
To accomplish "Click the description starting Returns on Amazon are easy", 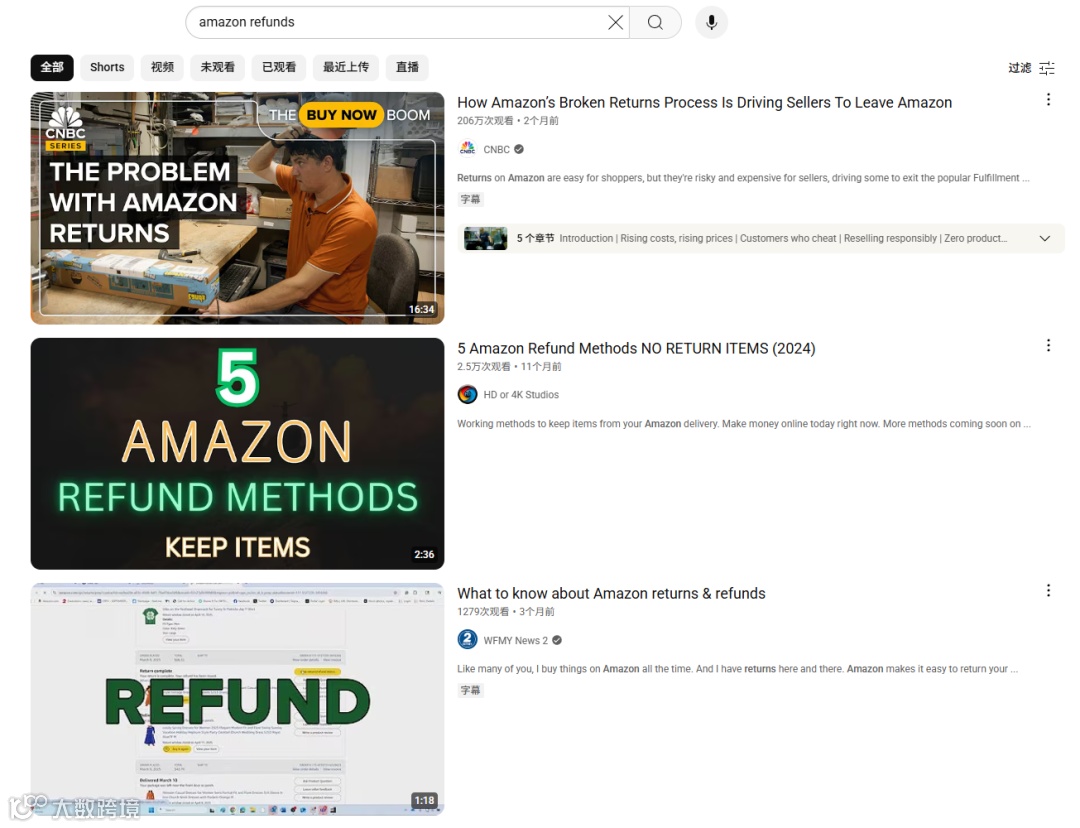I will point(744,178).
